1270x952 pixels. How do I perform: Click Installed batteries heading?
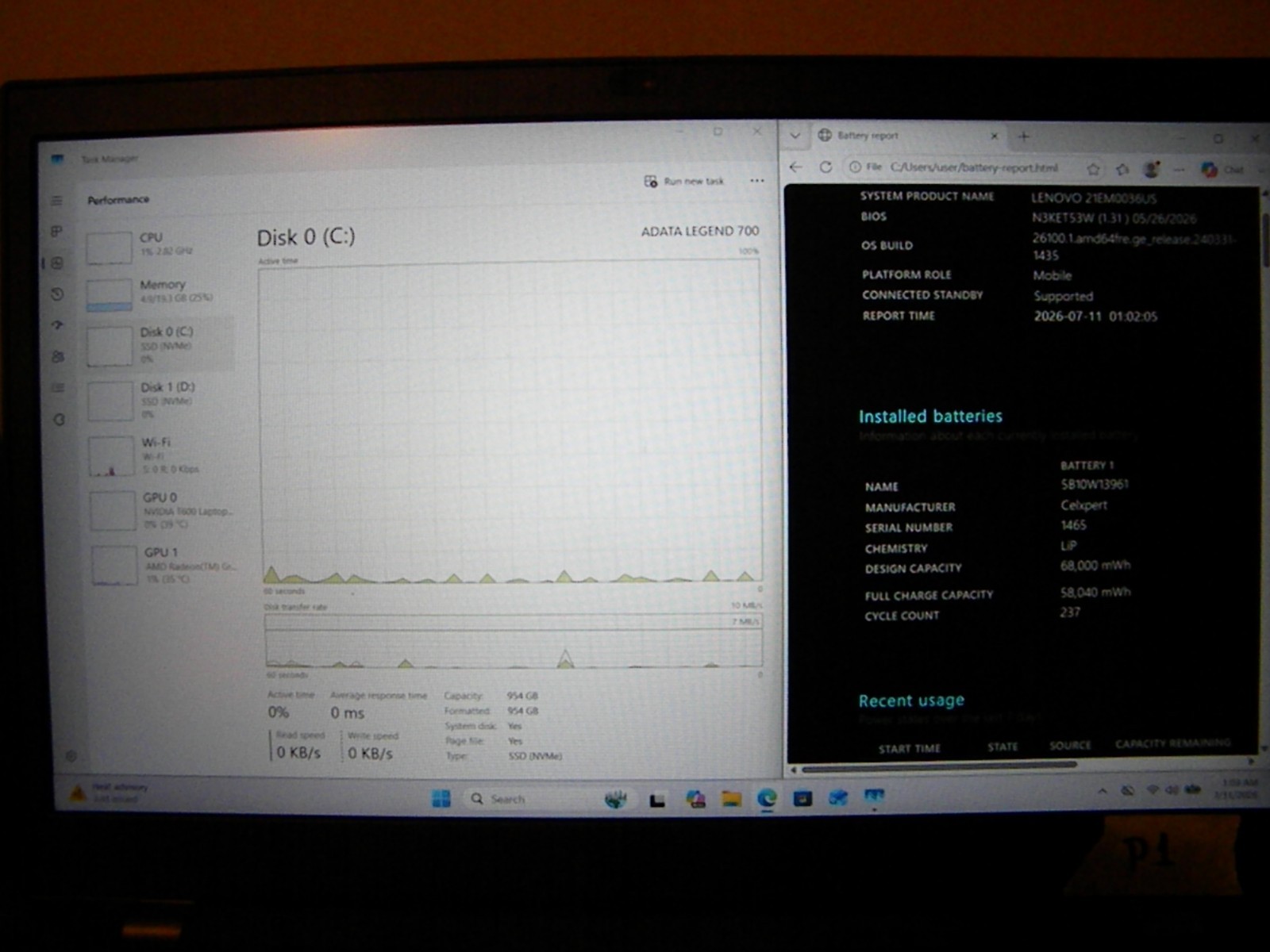(x=930, y=416)
